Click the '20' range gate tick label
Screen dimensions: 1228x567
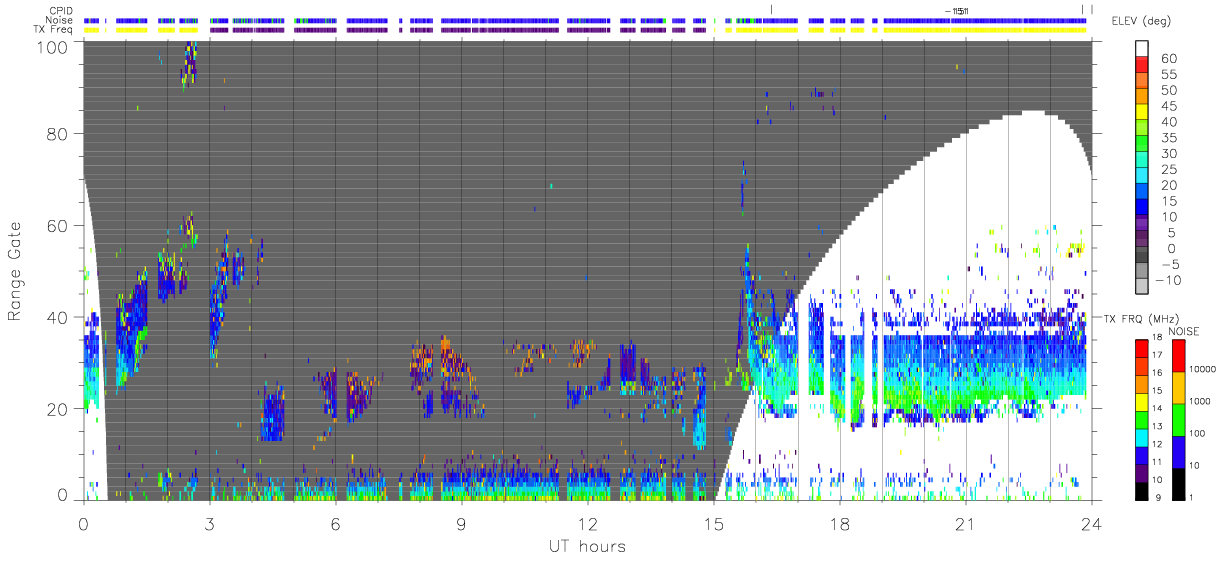[57, 409]
